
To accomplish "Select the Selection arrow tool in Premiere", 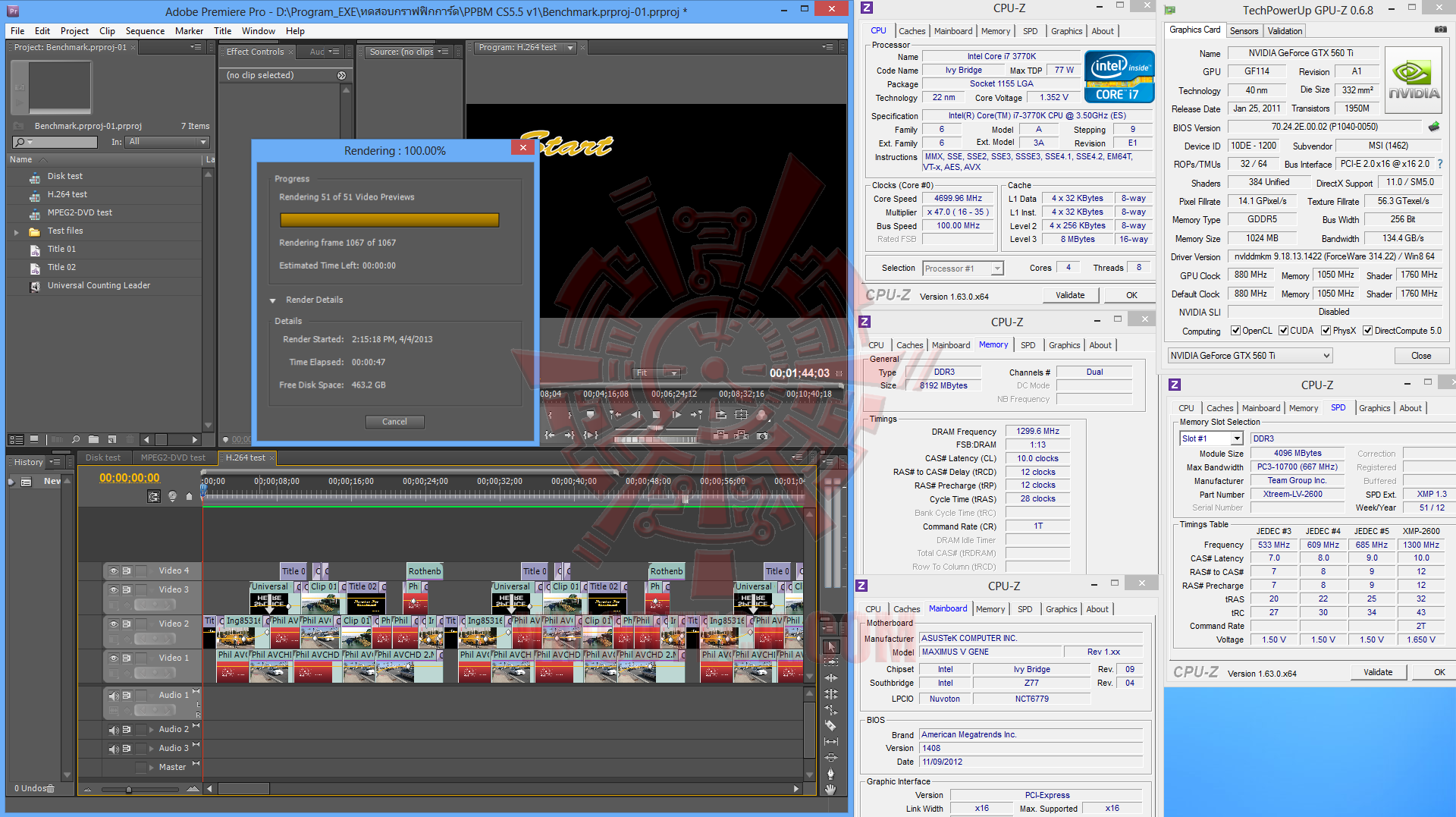I will [x=831, y=647].
